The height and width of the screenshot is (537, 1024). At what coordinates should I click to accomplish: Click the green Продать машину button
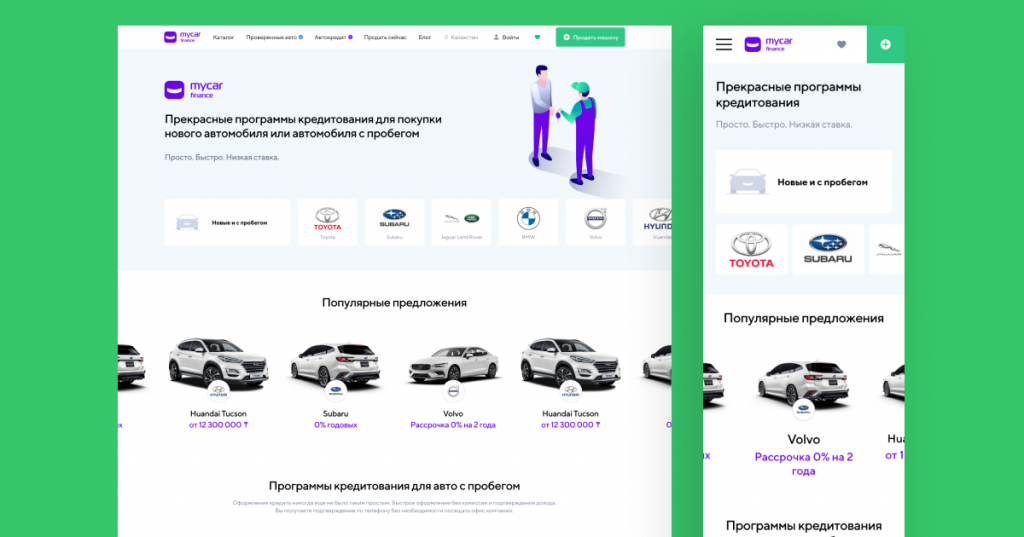point(590,37)
